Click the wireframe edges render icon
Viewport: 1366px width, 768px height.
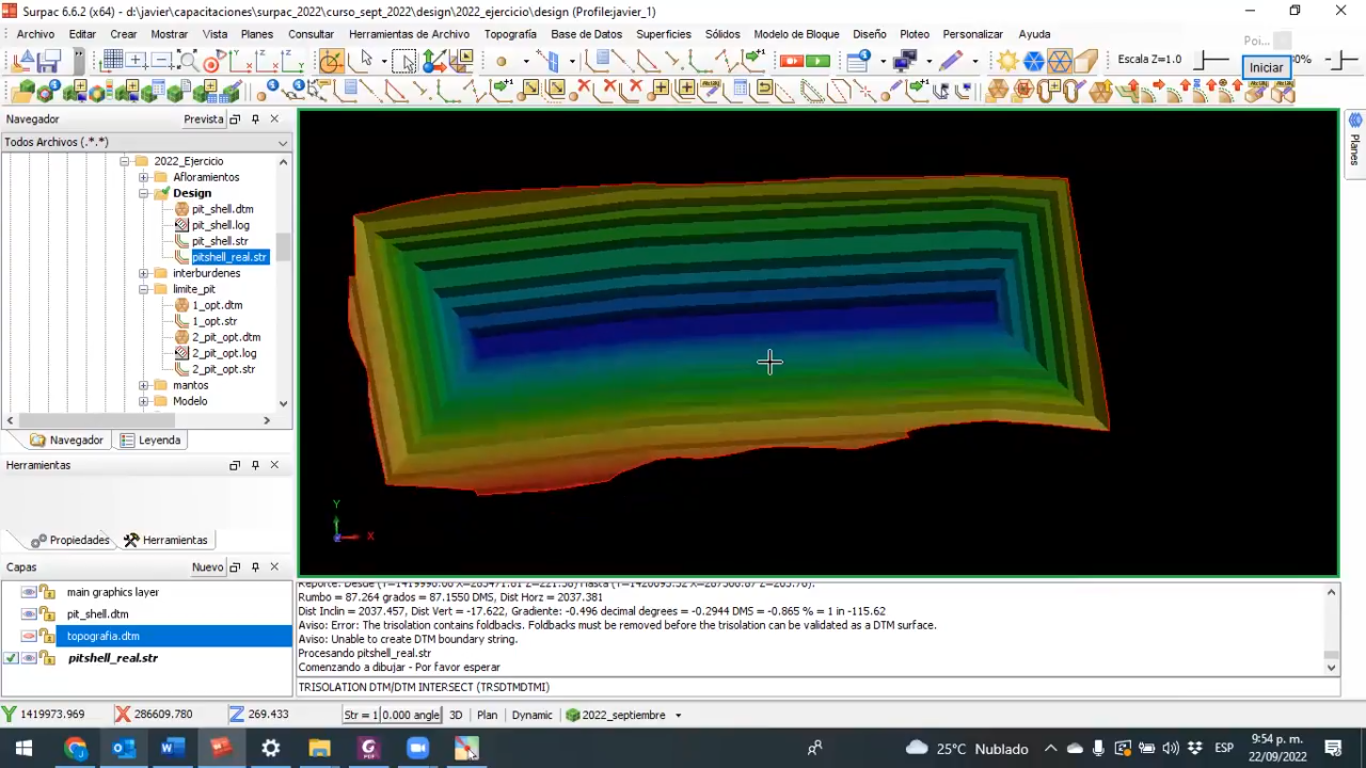[1060, 61]
